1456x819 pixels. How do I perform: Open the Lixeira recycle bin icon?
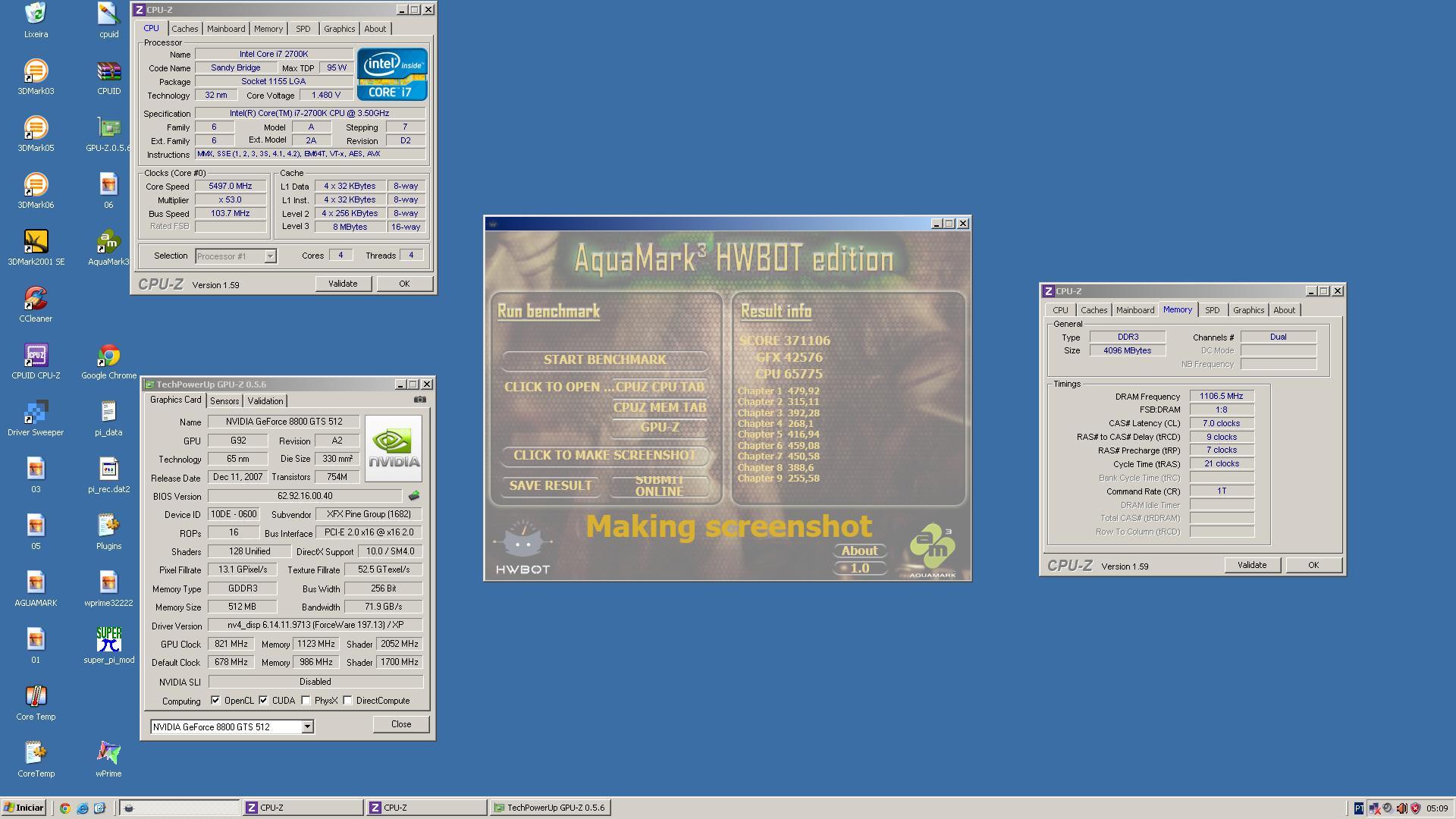tap(36, 19)
